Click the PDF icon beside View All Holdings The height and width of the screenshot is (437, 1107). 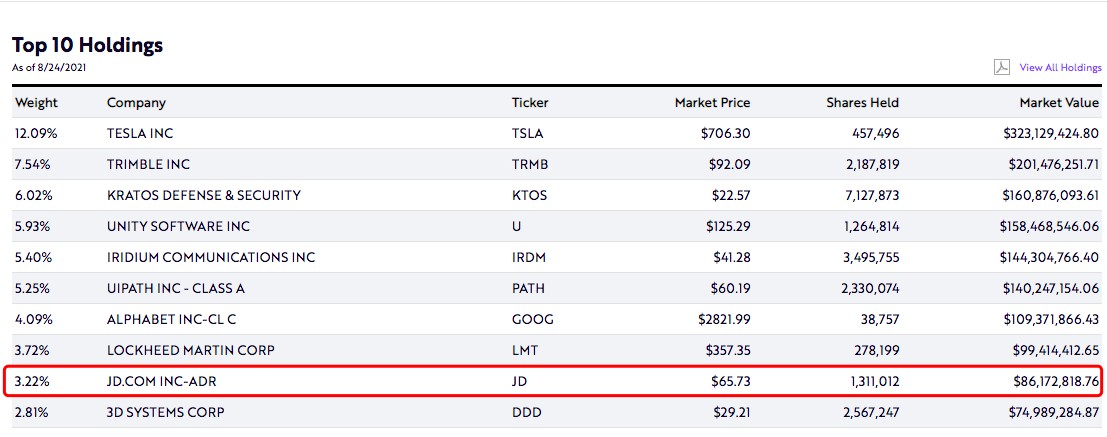(x=1001, y=68)
